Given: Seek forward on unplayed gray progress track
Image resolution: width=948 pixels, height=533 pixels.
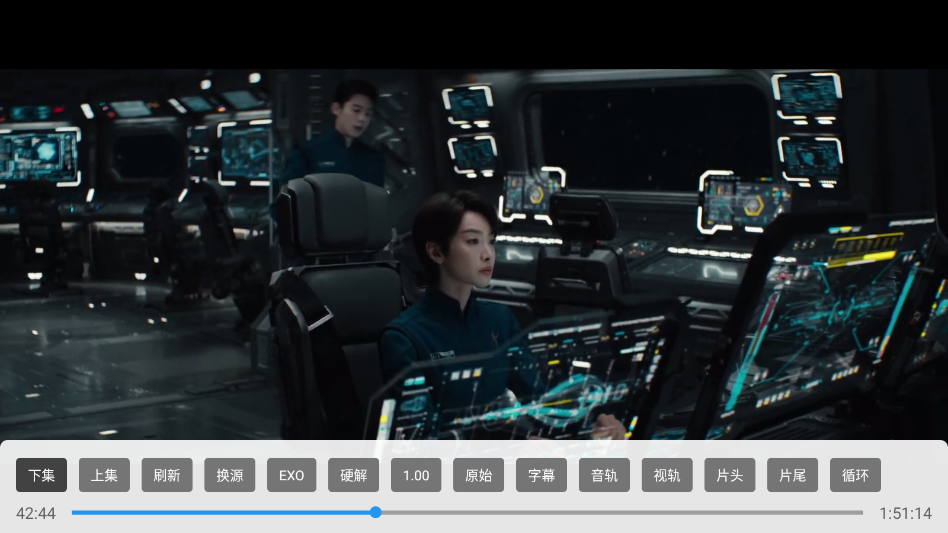Looking at the screenshot, I should coord(622,512).
